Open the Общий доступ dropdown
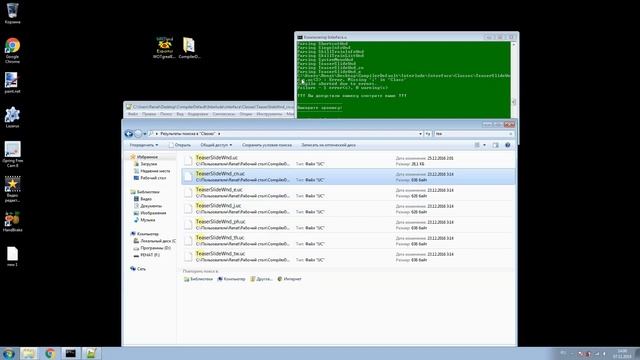 (x=216, y=145)
